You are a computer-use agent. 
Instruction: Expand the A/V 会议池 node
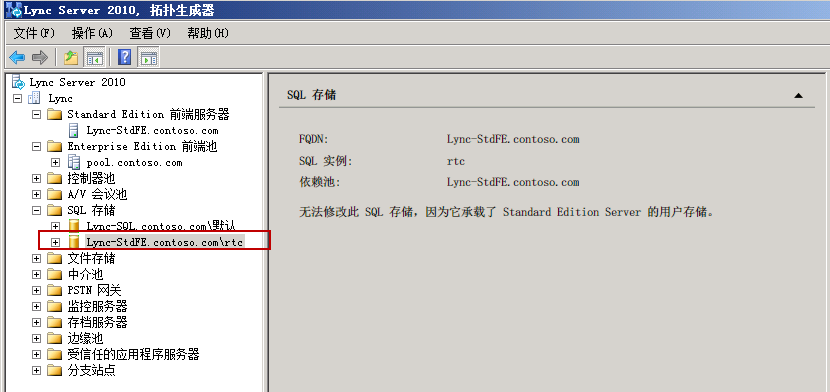point(37,194)
